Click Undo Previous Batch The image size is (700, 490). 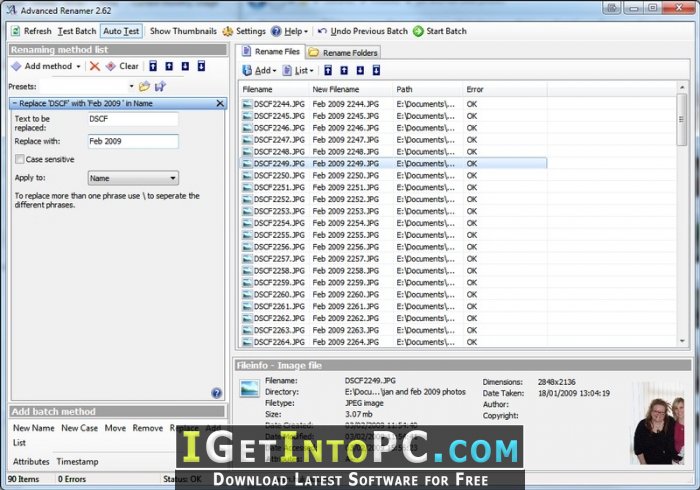point(363,31)
